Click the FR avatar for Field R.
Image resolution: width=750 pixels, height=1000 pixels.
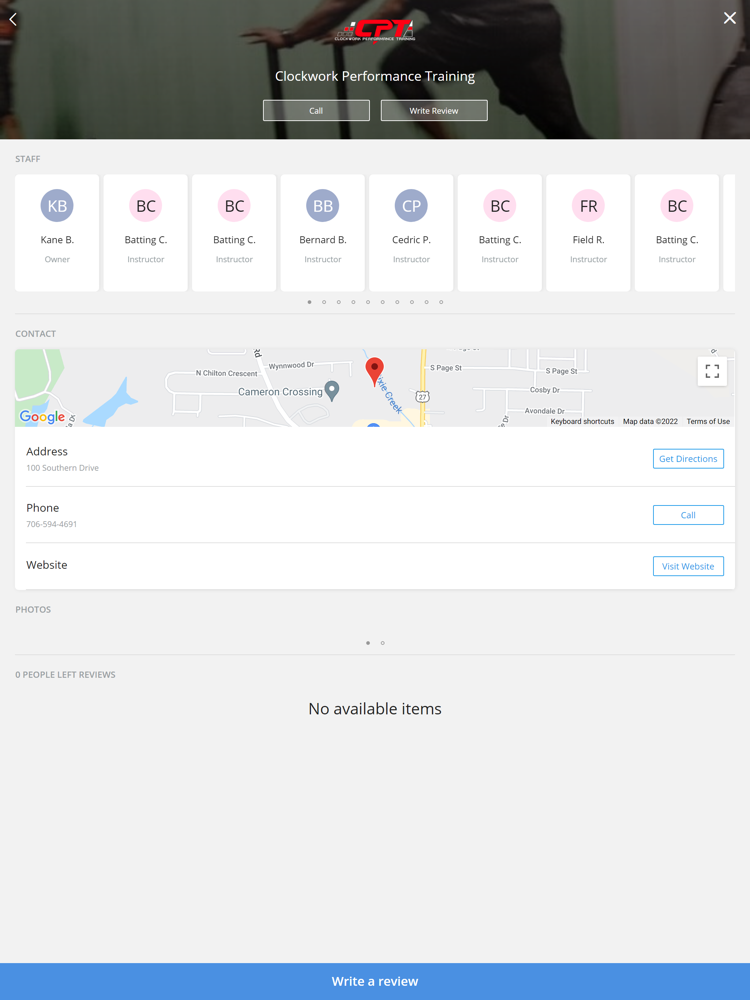click(588, 205)
